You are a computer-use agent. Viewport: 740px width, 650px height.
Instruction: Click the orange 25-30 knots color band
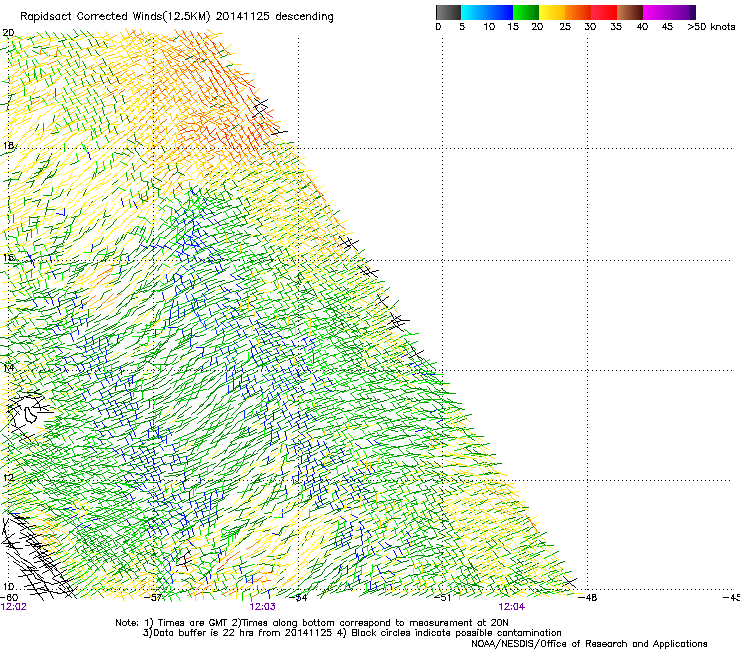pyautogui.click(x=578, y=12)
